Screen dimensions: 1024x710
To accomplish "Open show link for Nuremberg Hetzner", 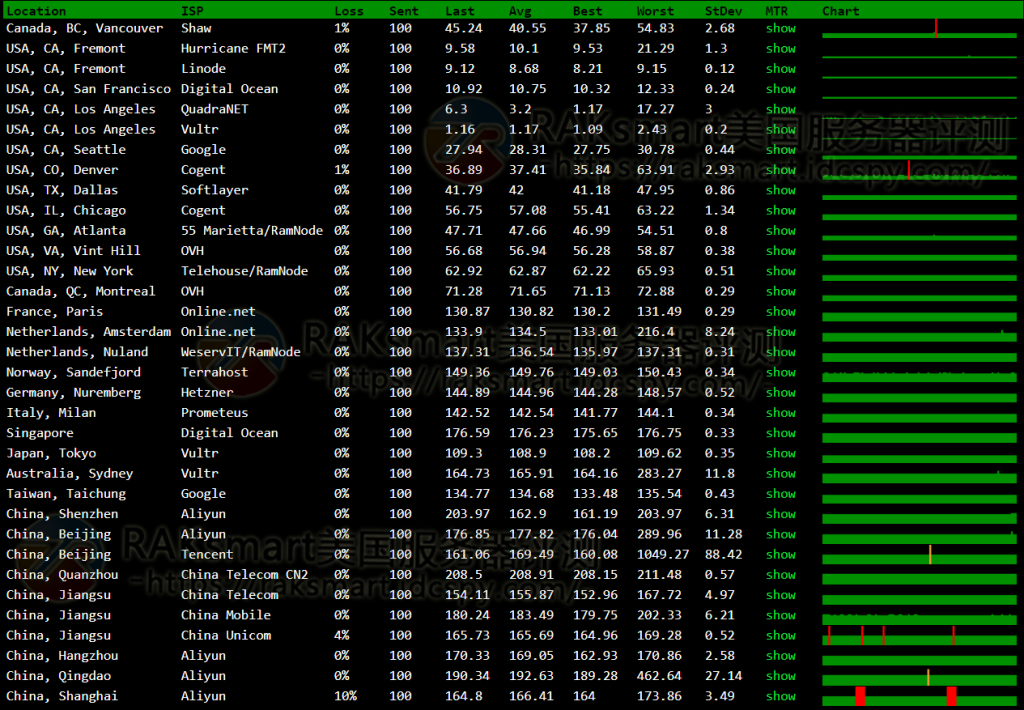I will 780,393.
